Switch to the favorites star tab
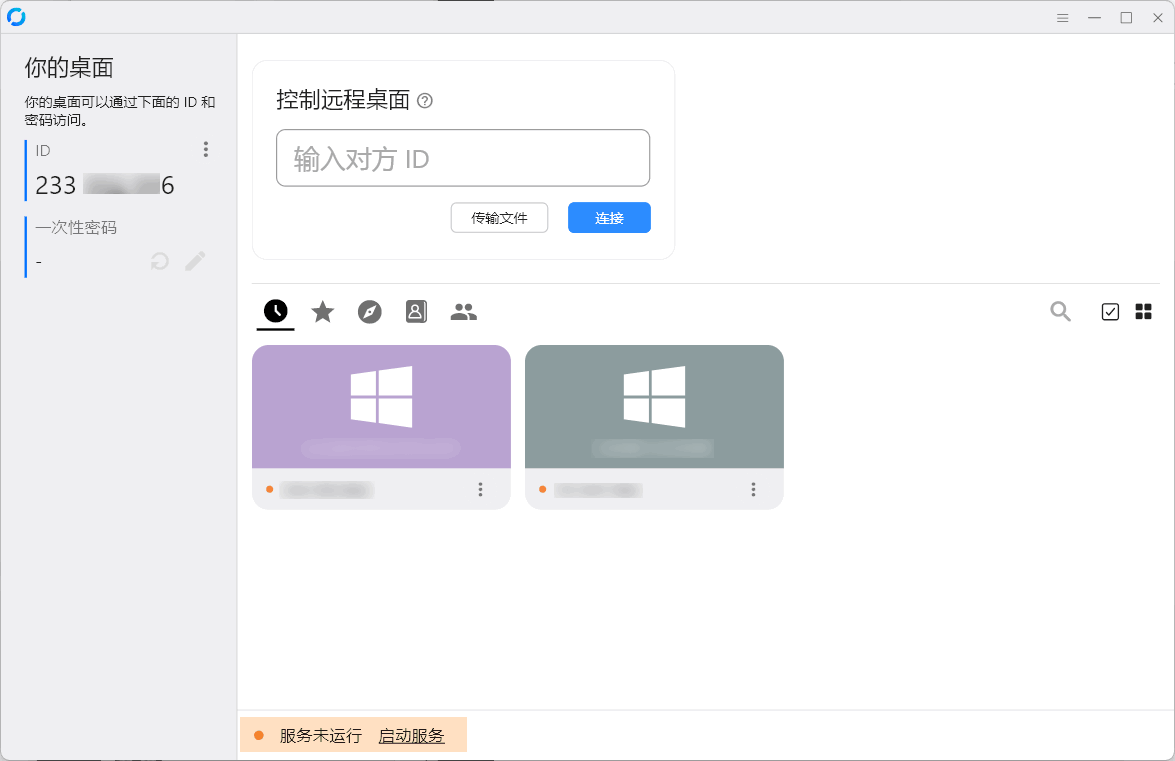1175x761 pixels. tap(322, 312)
